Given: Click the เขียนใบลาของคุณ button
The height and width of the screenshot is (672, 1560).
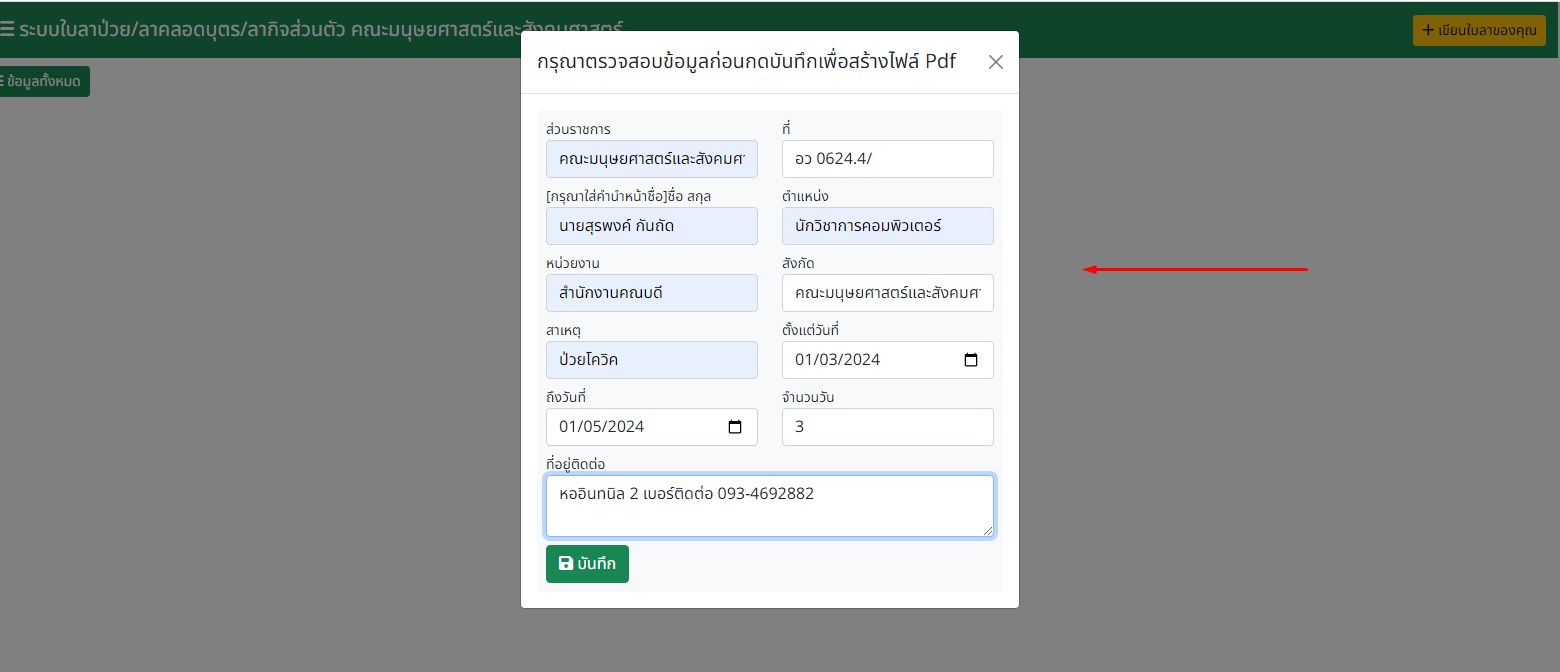Looking at the screenshot, I should [x=1479, y=30].
